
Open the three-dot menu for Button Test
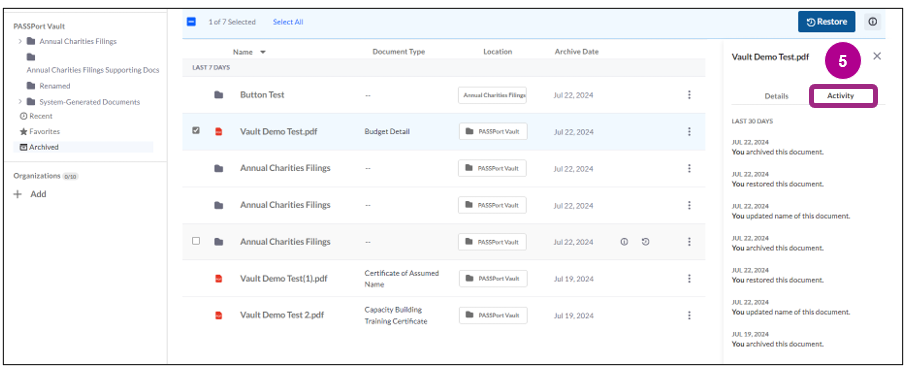[689, 95]
